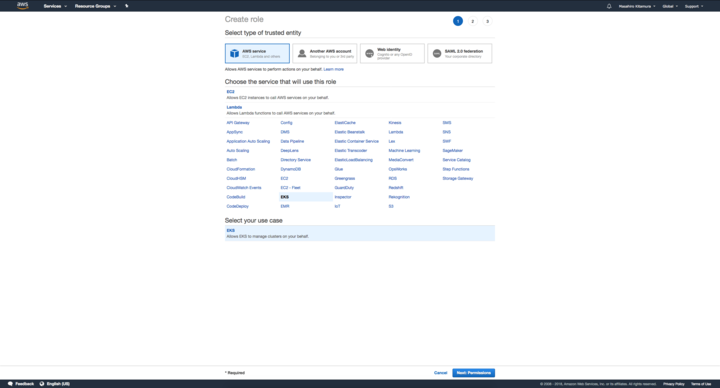Viewport: 720px width, 388px height.
Task: Choose EC2 - Fleet service
Action: coord(290,187)
